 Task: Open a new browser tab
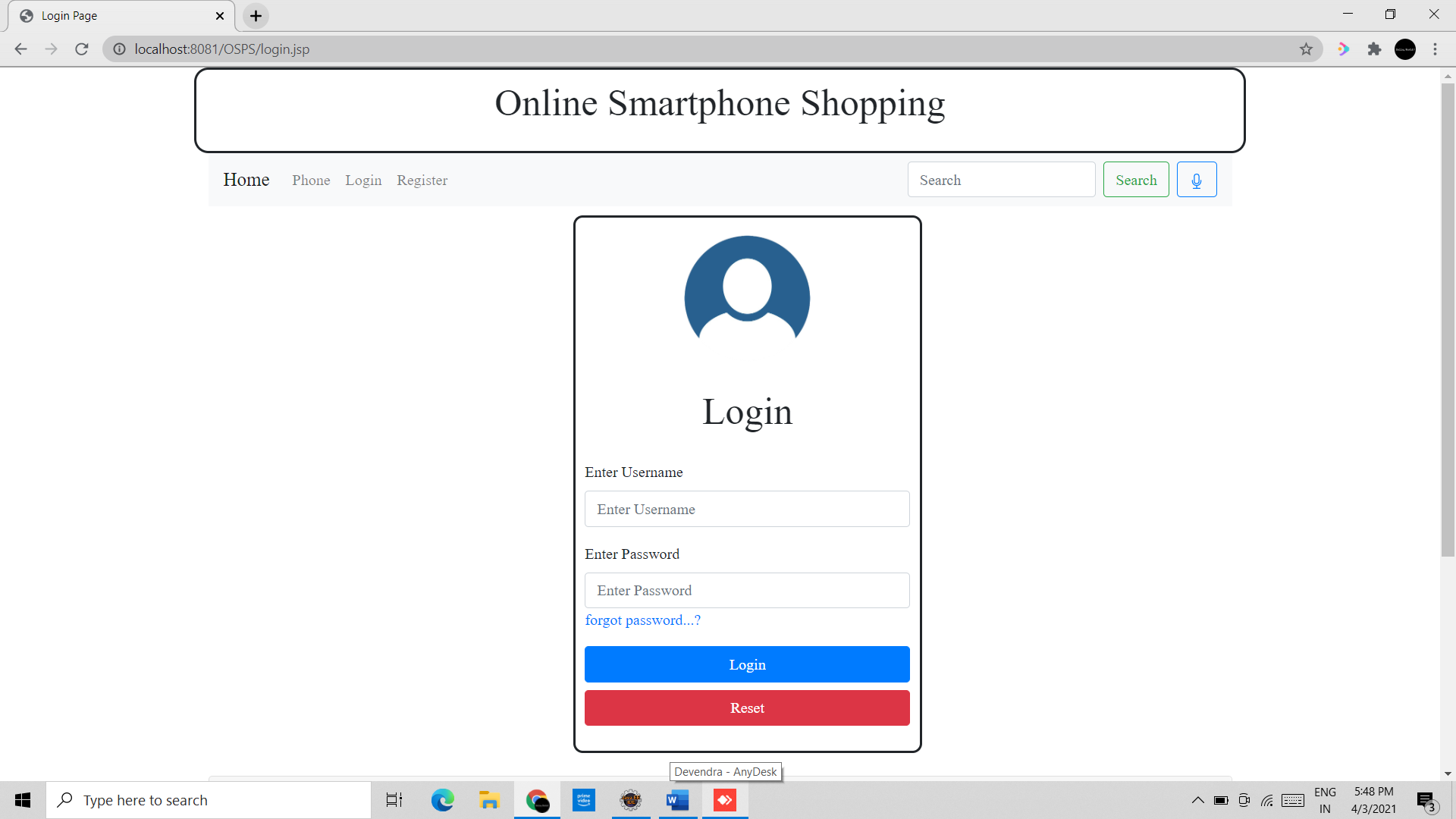(x=256, y=16)
